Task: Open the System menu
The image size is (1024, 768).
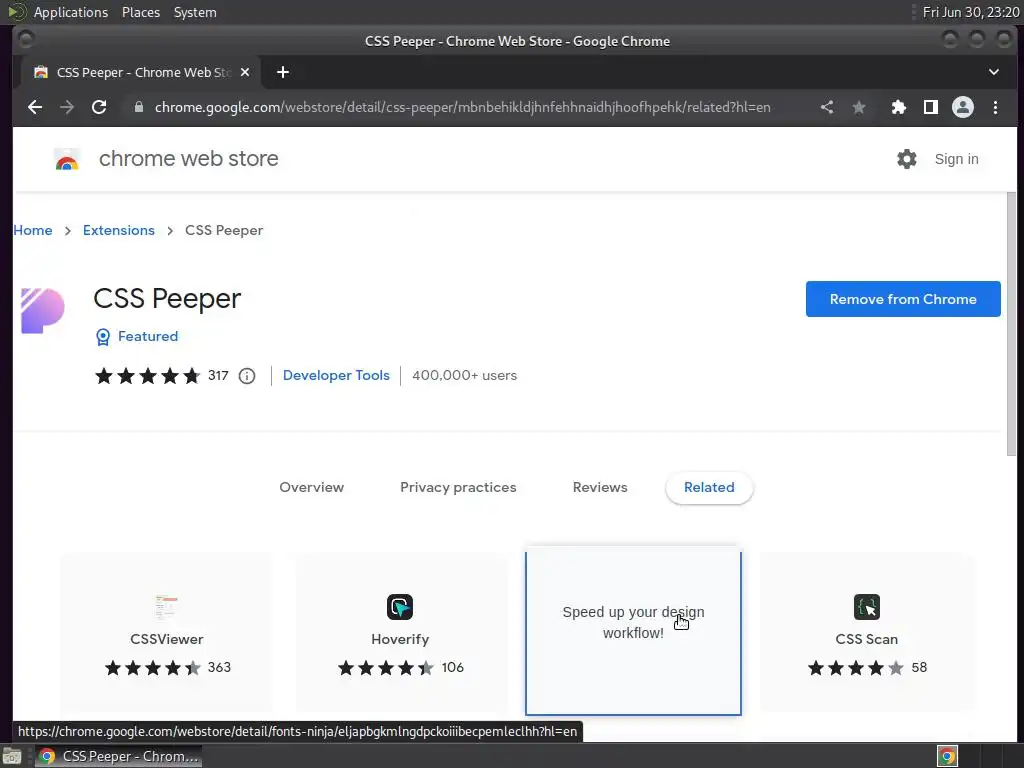Action: pyautogui.click(x=195, y=12)
